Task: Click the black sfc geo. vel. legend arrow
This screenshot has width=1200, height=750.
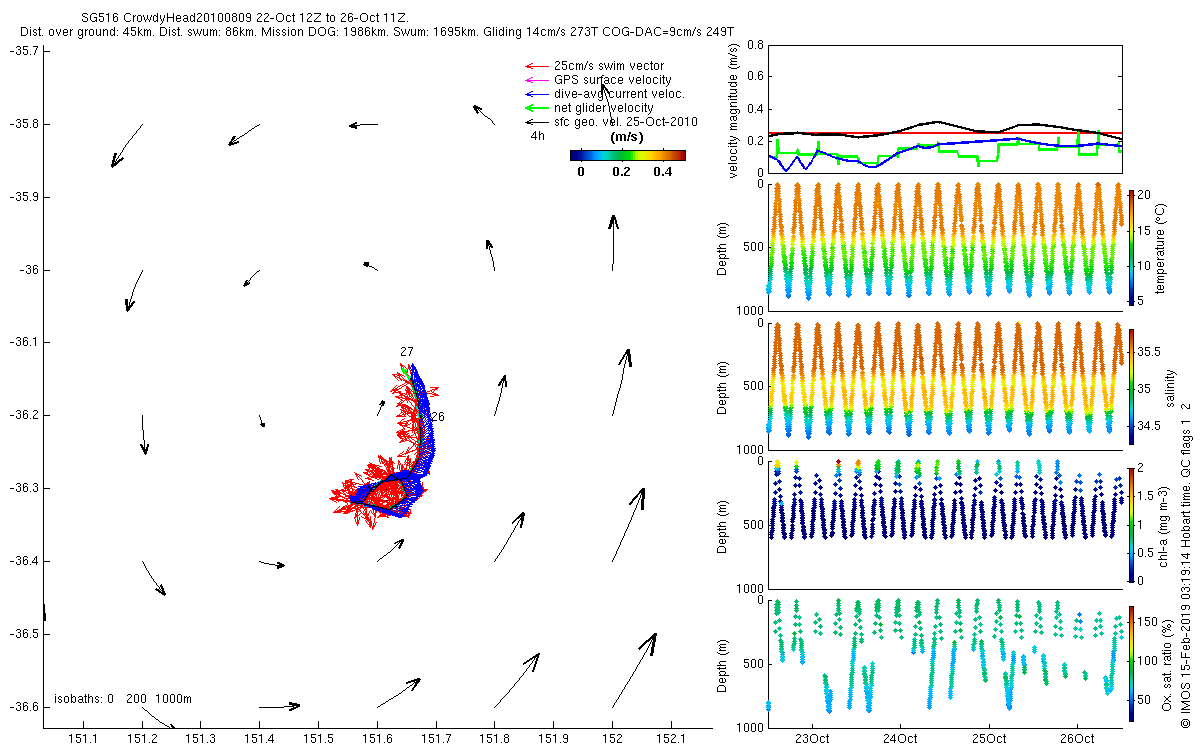Action: (x=536, y=122)
